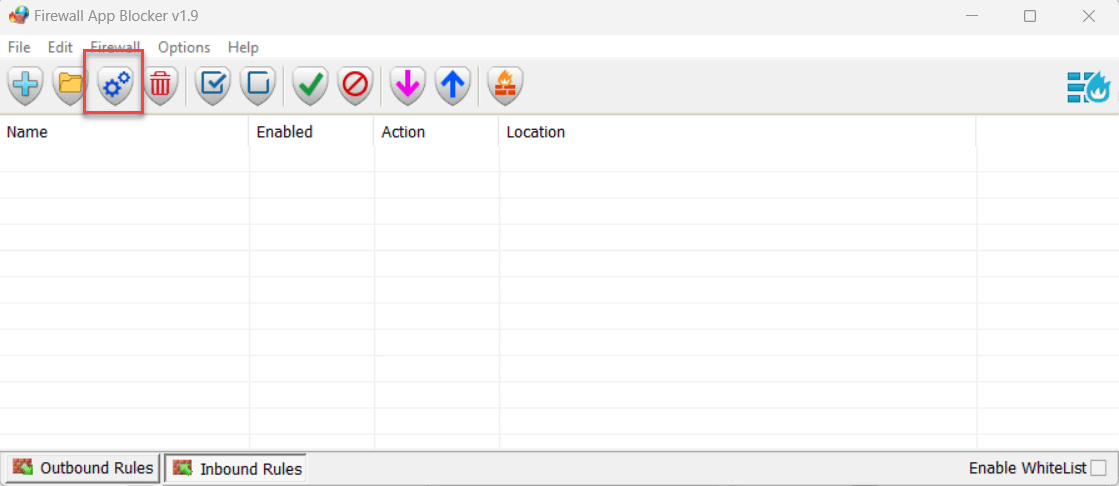Click the Check All toolbar icon
Viewport: 1119px width, 486px height.
click(213, 86)
